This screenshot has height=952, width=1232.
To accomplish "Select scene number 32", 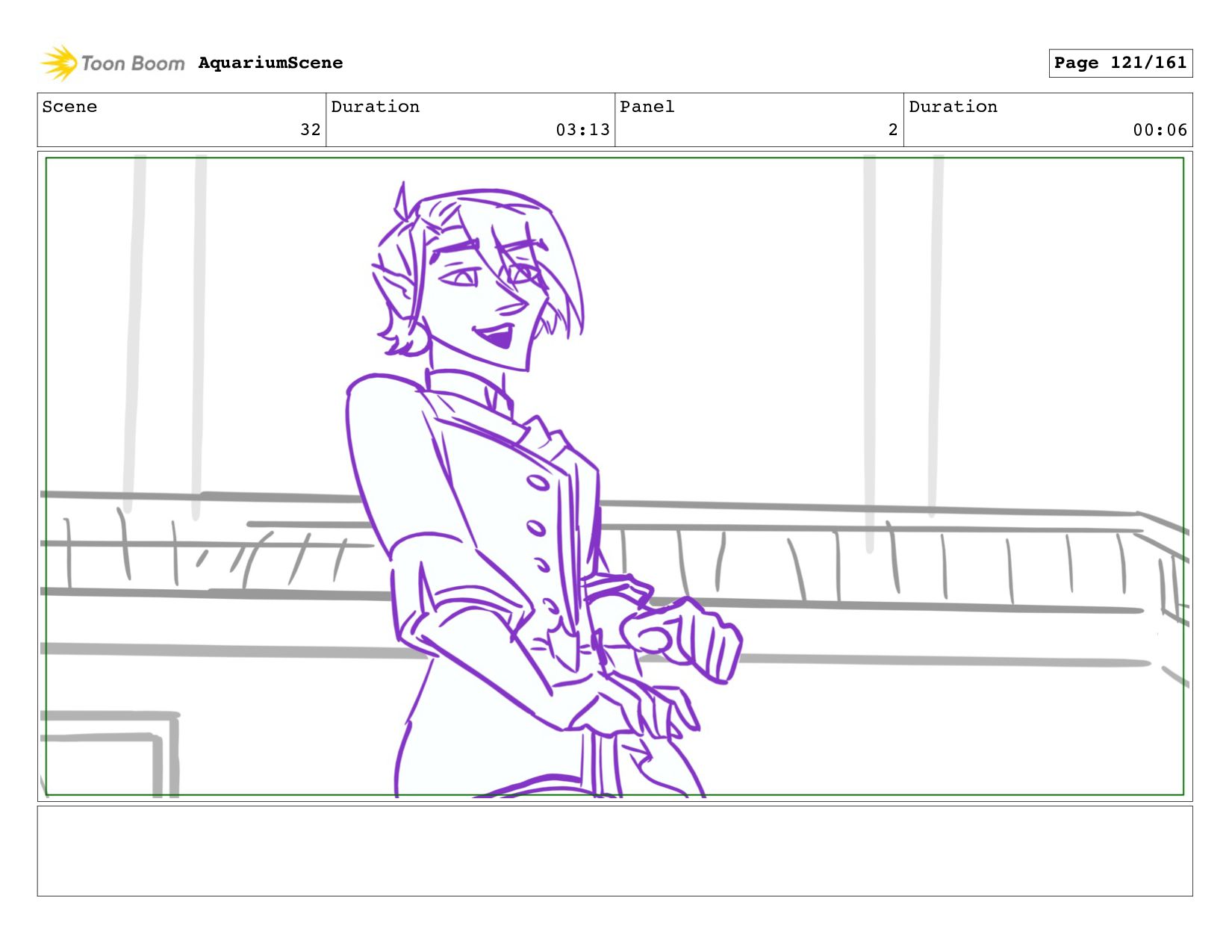I will [x=311, y=130].
